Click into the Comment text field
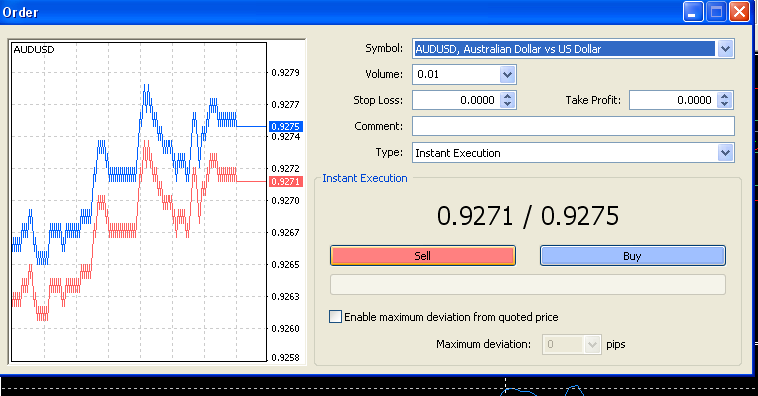 (x=573, y=126)
